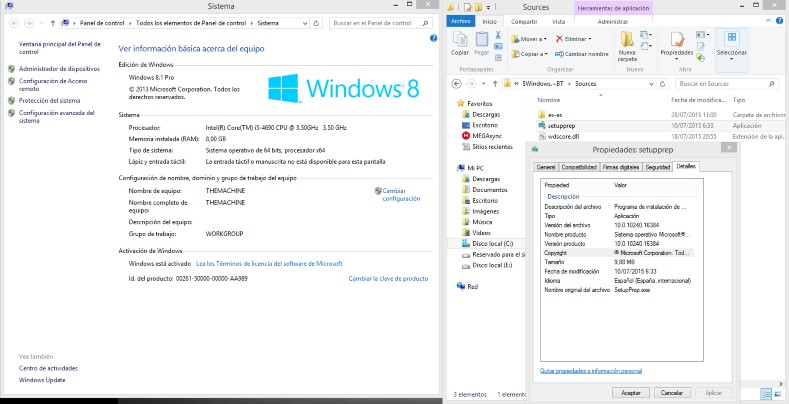Open Compatibilidad tab in properties dialog
The image size is (789, 404).
point(579,167)
